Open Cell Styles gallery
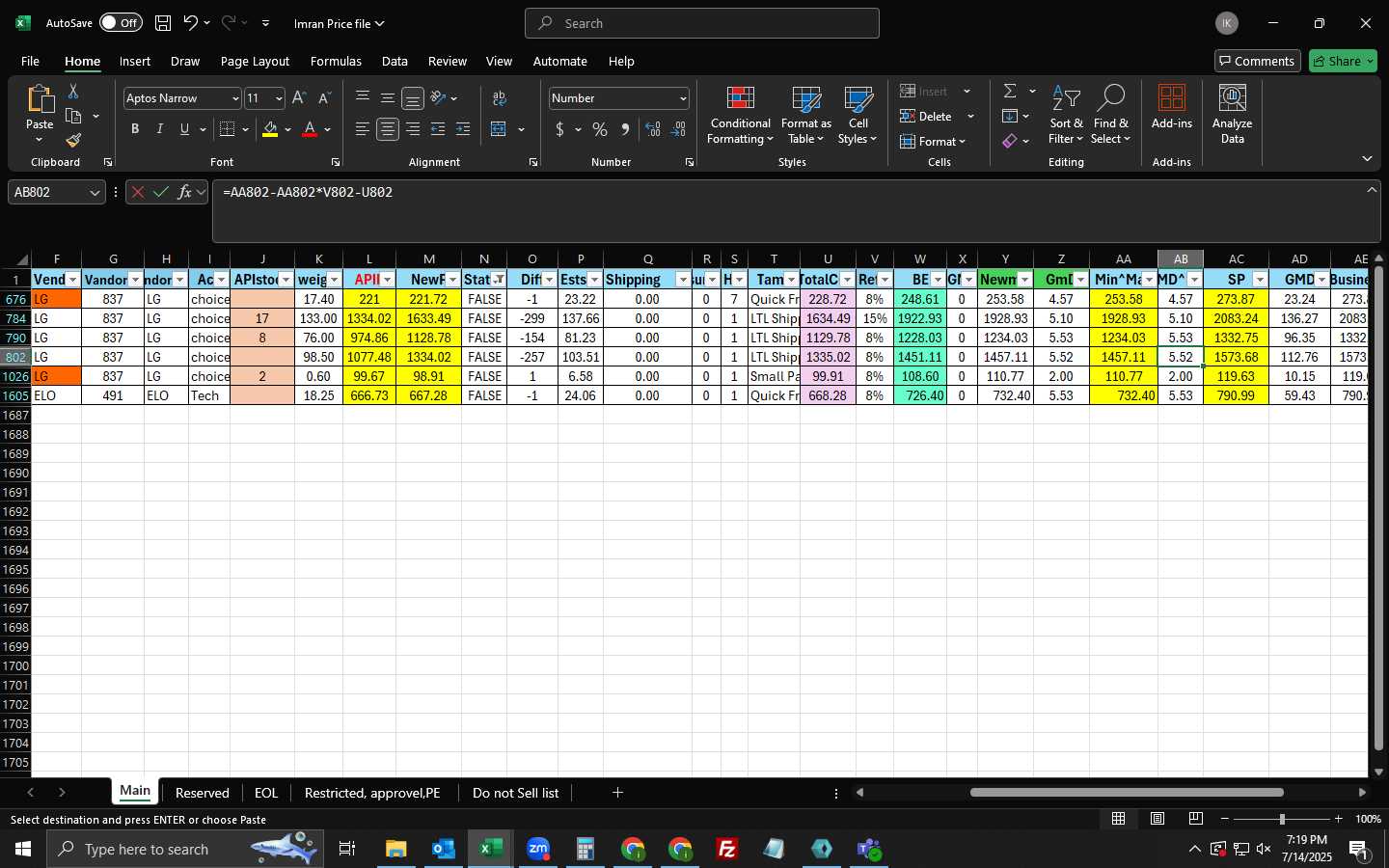This screenshot has height=868, width=1389. (x=858, y=116)
